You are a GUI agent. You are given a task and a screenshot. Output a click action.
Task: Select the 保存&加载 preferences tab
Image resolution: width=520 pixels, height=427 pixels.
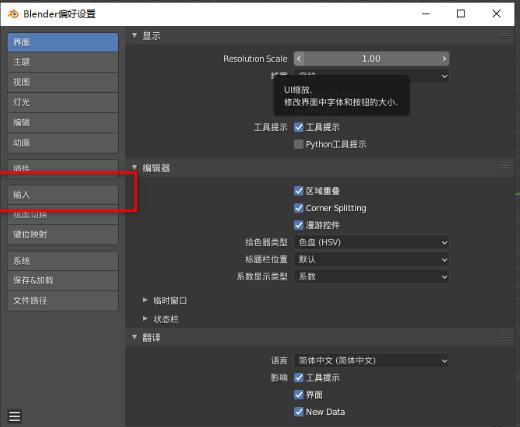point(63,281)
